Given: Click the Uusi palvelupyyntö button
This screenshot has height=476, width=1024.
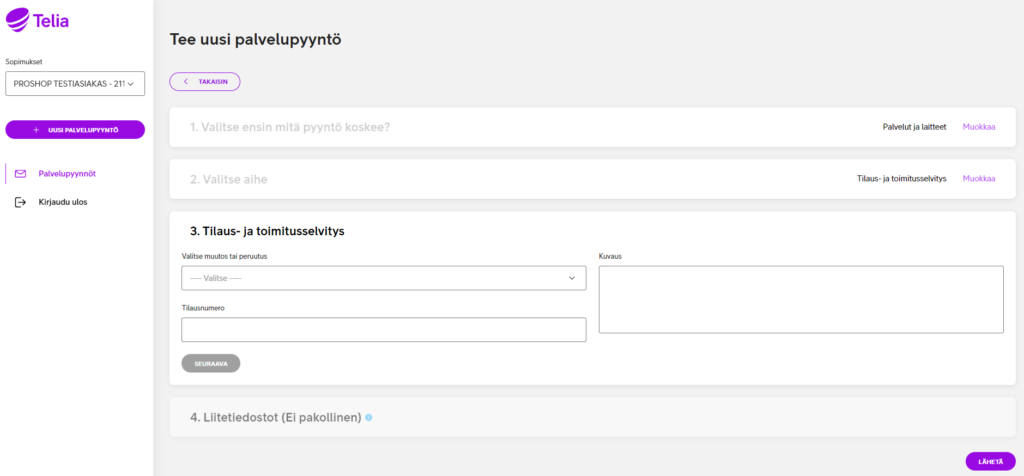Looking at the screenshot, I should click(75, 130).
